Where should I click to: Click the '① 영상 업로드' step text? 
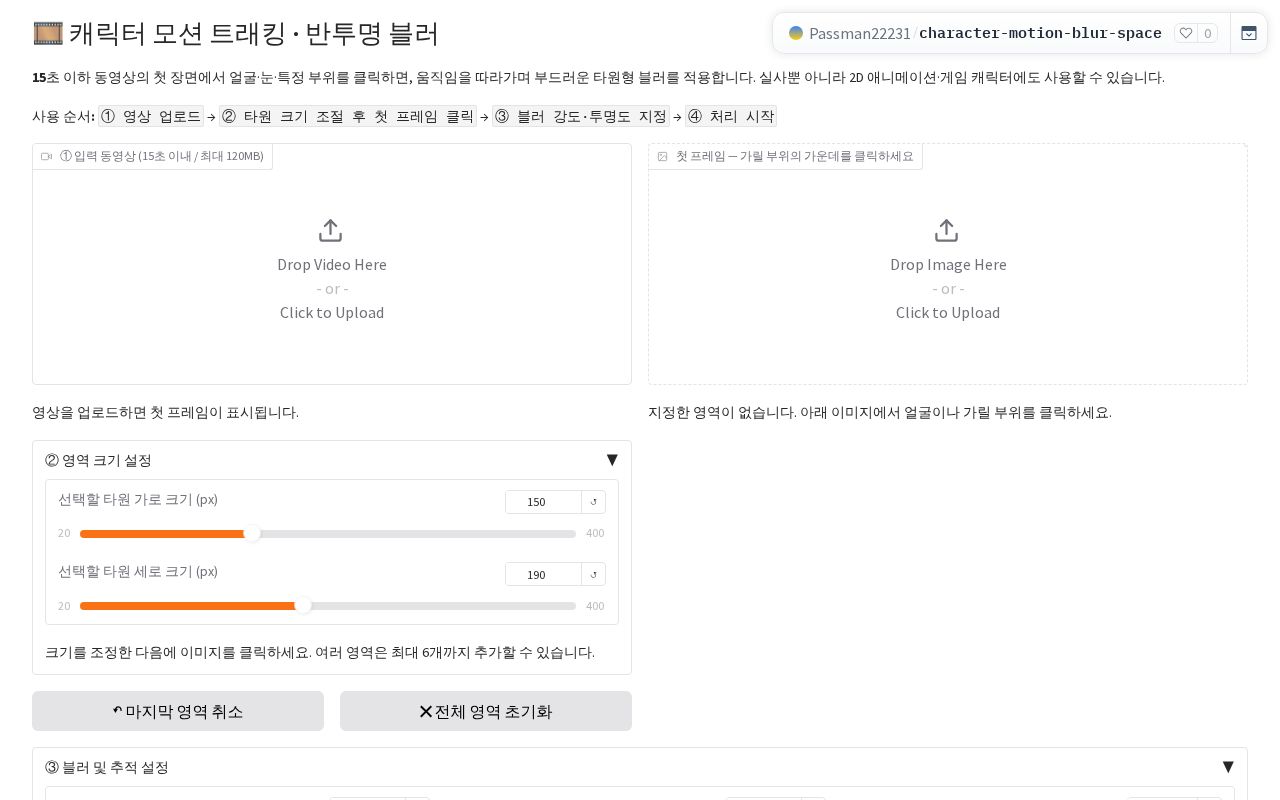(151, 116)
